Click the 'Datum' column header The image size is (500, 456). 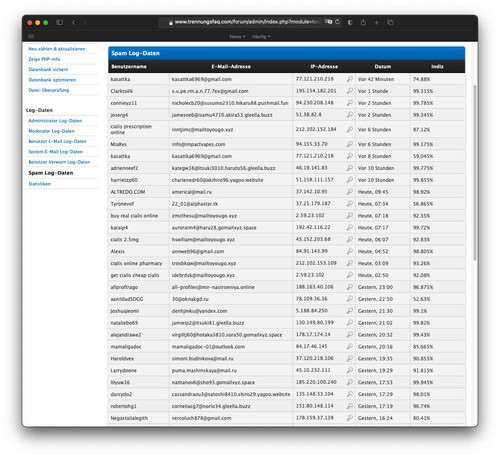(x=383, y=66)
